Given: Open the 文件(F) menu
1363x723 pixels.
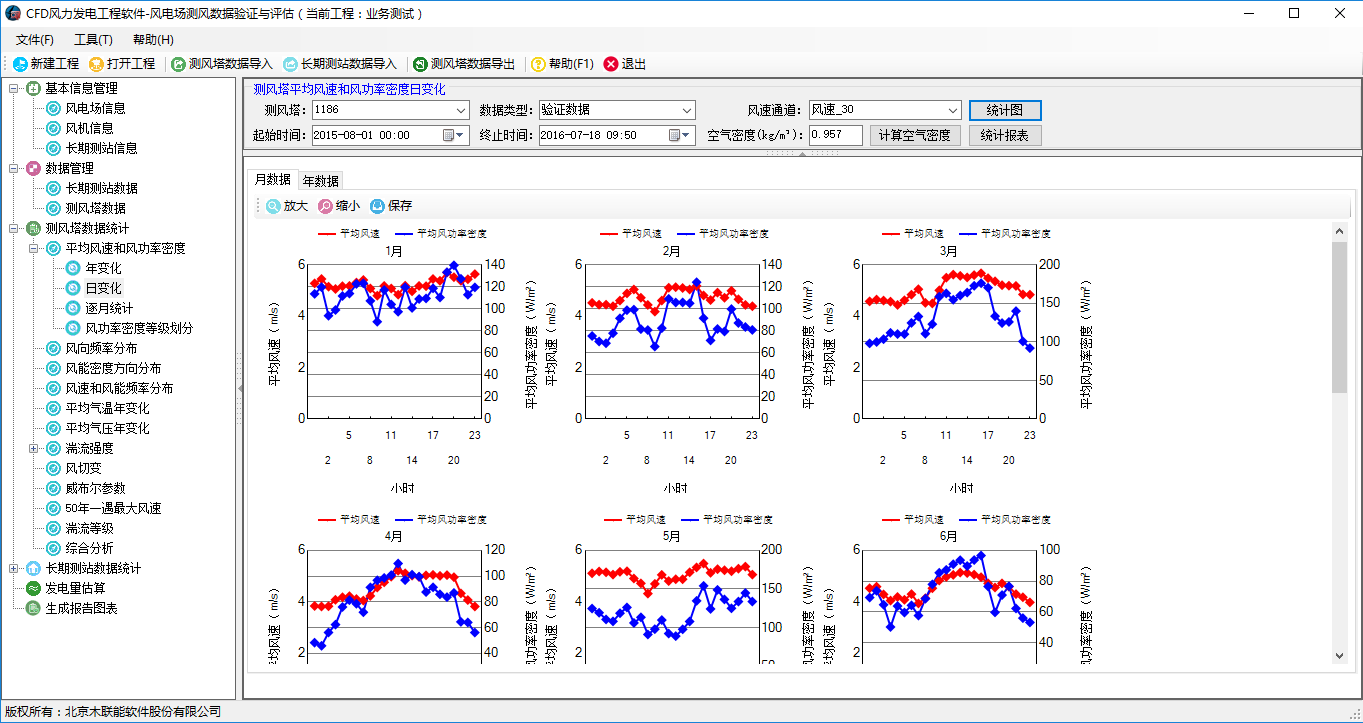Looking at the screenshot, I should click(35, 39).
